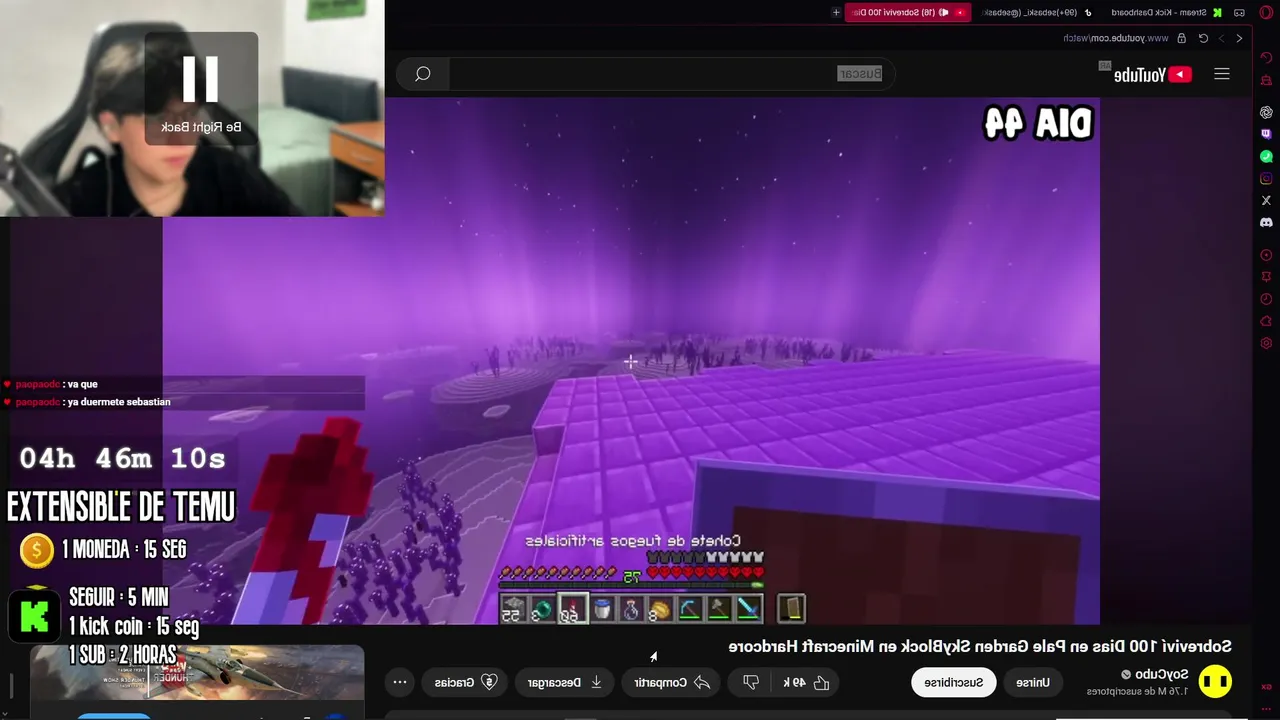This screenshot has width=1280, height=720.
Task: Navigate back in browser
Action: 1239,38
